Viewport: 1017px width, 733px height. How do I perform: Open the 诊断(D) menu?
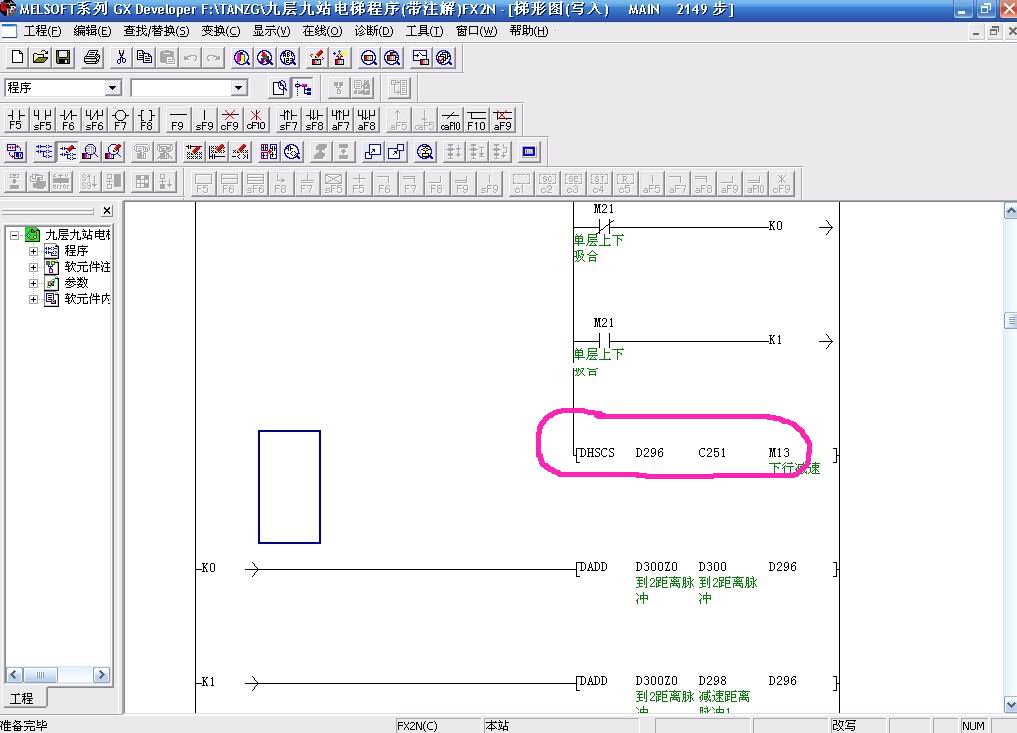[374, 31]
